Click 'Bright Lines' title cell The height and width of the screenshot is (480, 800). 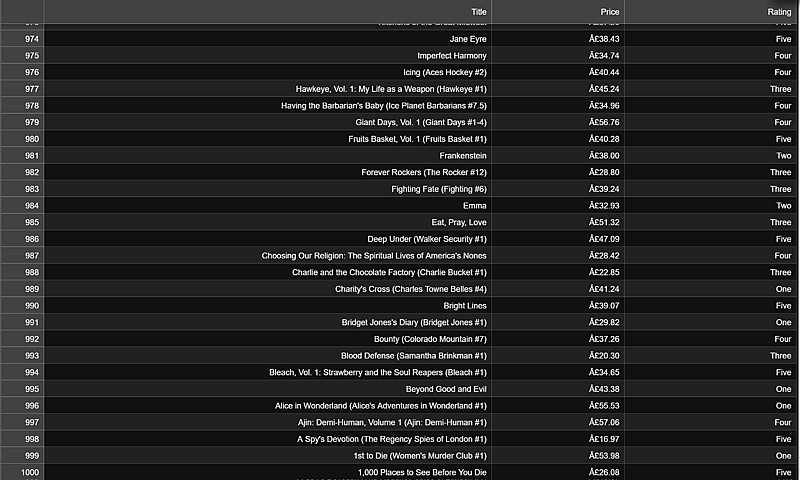point(267,306)
